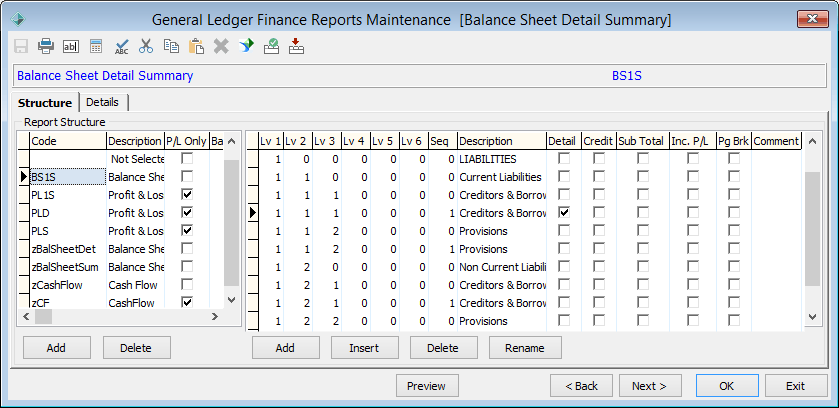
Task: Click the Code column header
Action: [68, 141]
